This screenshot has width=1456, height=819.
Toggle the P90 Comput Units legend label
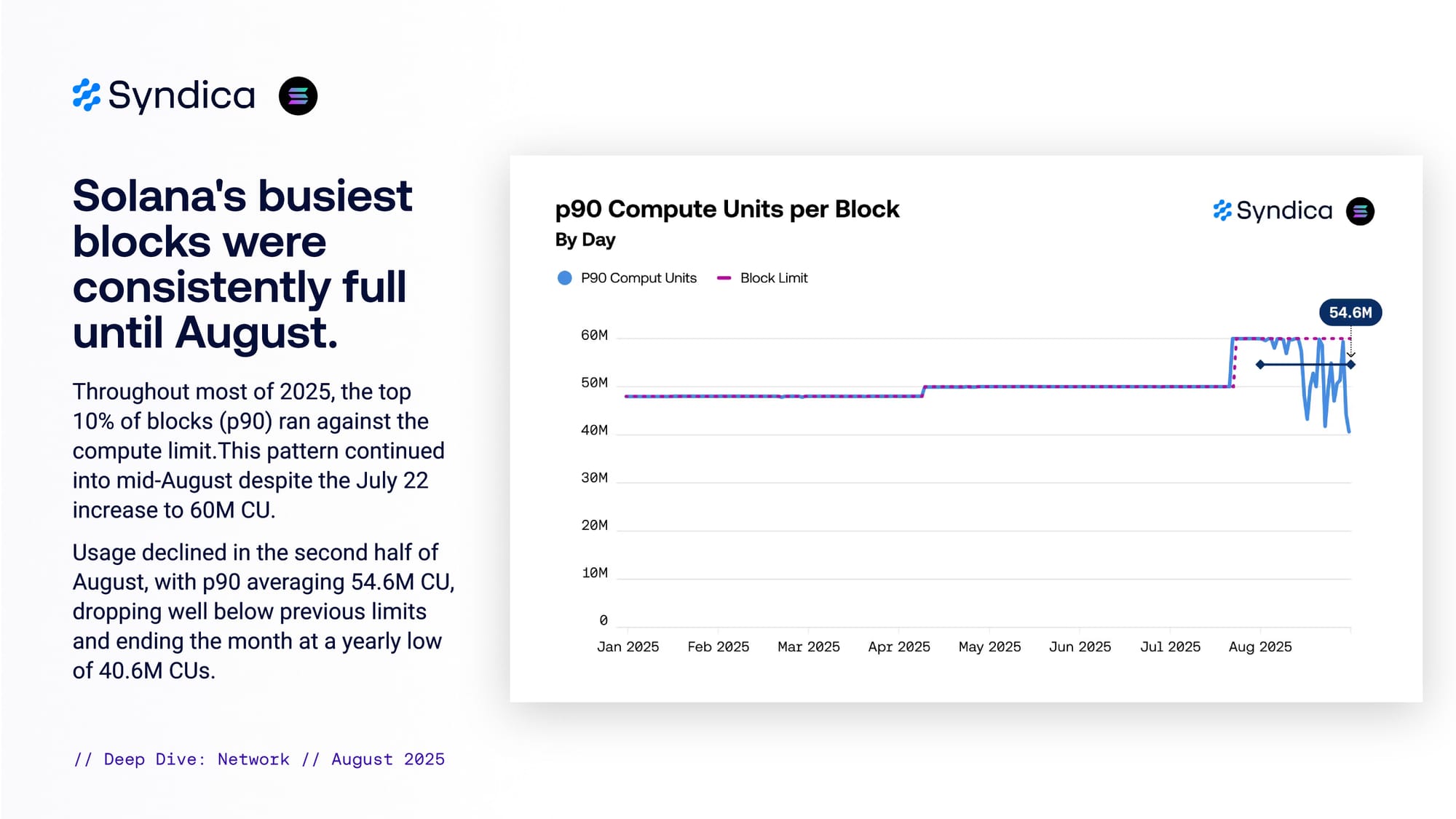coord(638,278)
